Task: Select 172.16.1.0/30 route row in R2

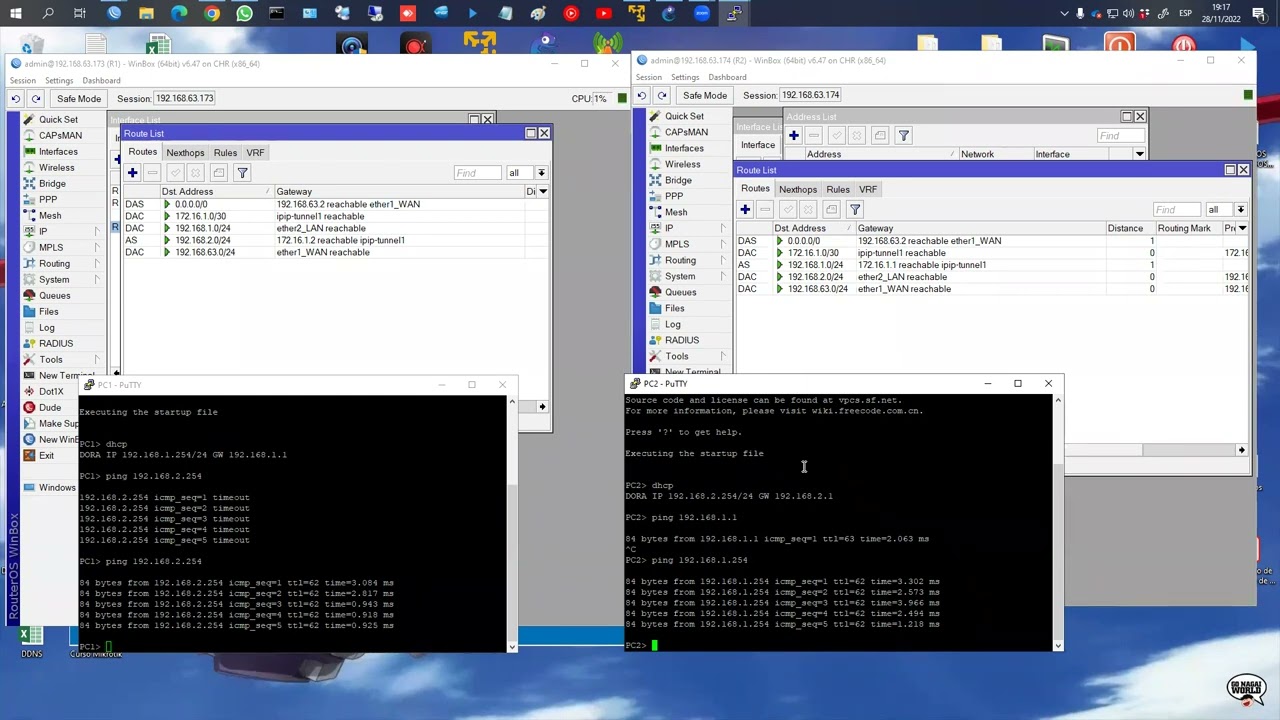Action: (990, 253)
